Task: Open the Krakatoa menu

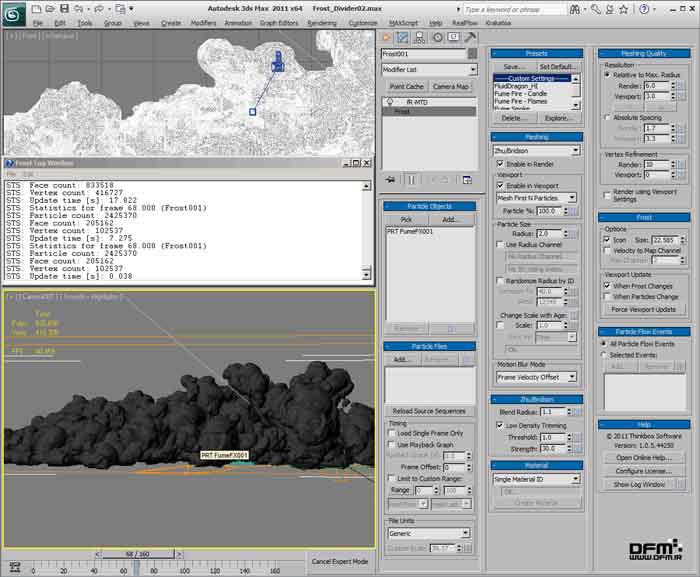Action: point(498,23)
